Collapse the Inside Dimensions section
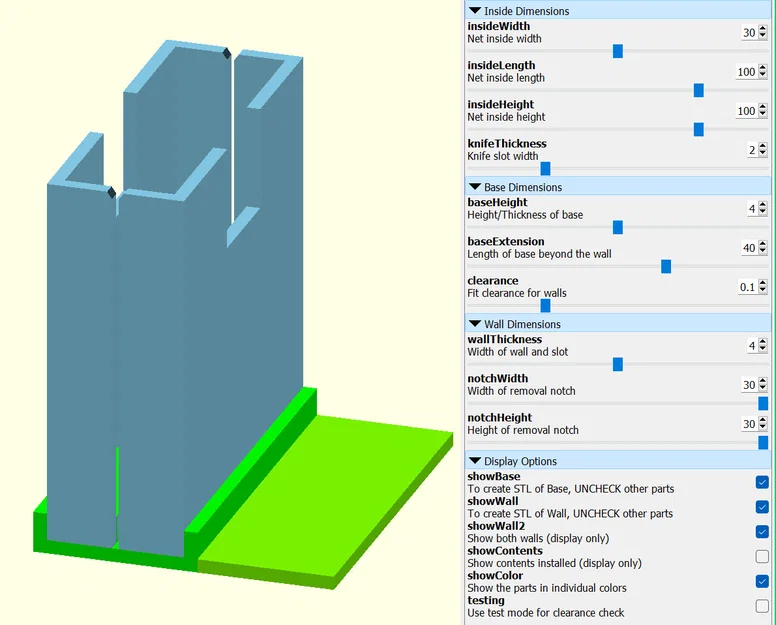This screenshot has width=776, height=625. (475, 10)
